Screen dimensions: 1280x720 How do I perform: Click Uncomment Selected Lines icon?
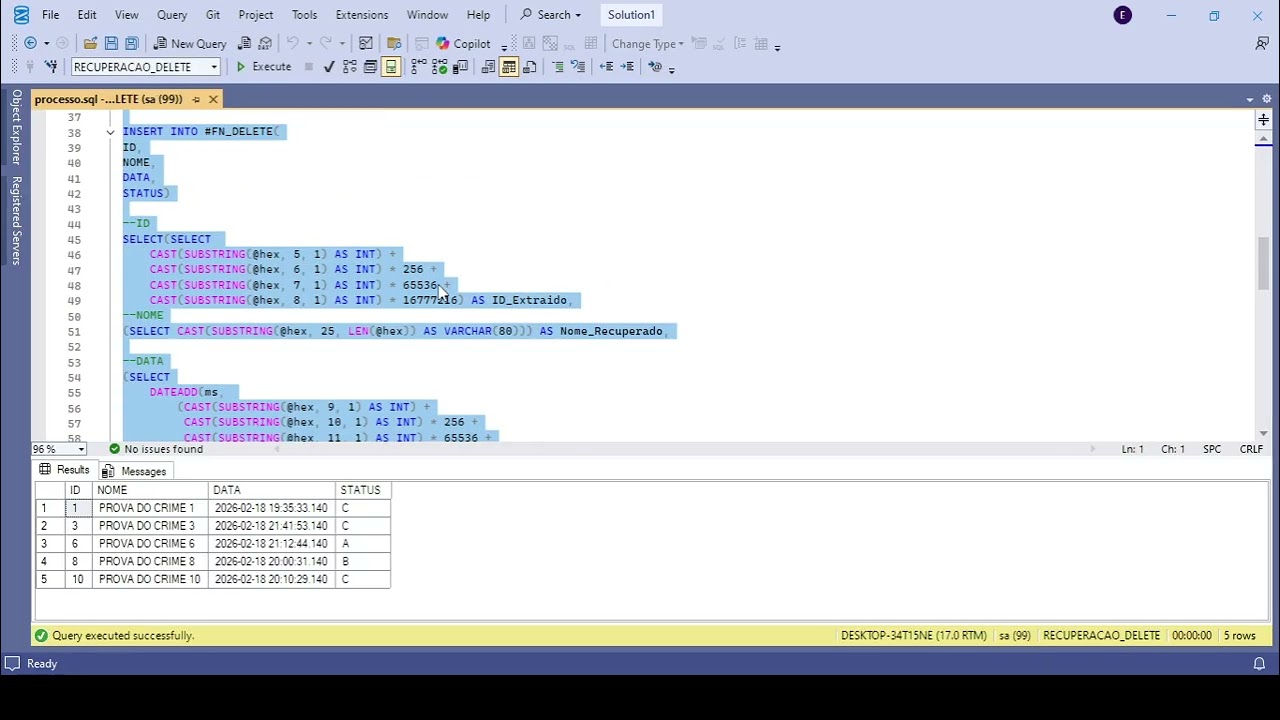pos(578,67)
